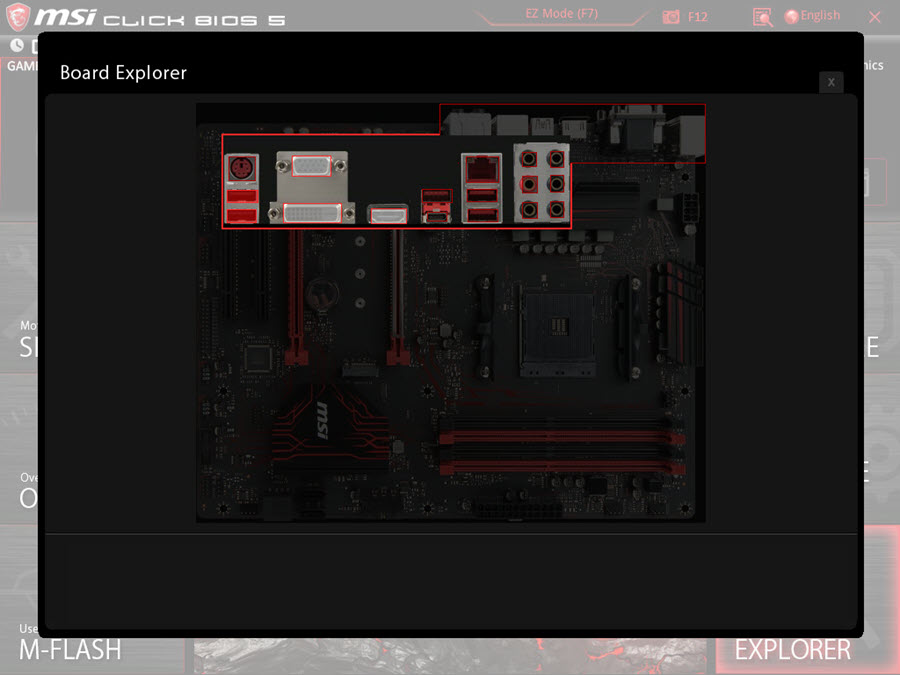Open the BIOS search icon
900x675 pixels.
762,16
